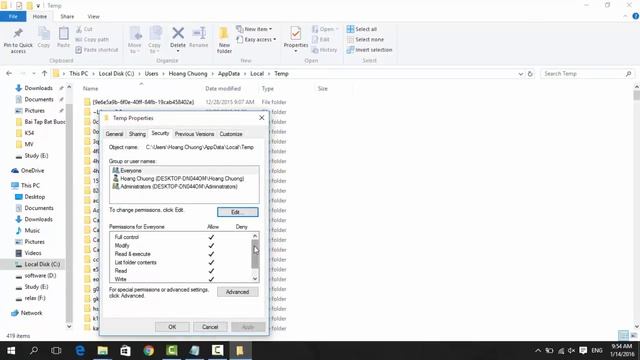
Task: Click Cancel in Temp Properties
Action: [x=210, y=327]
